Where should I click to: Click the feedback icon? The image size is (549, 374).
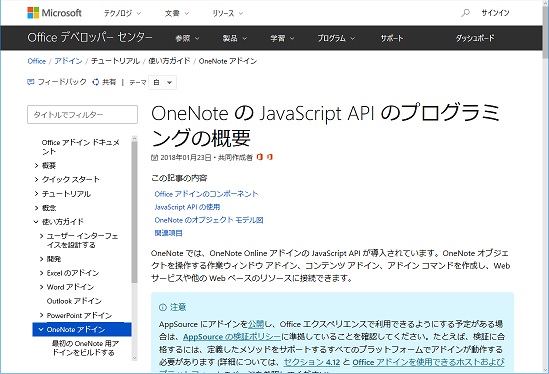[31, 82]
